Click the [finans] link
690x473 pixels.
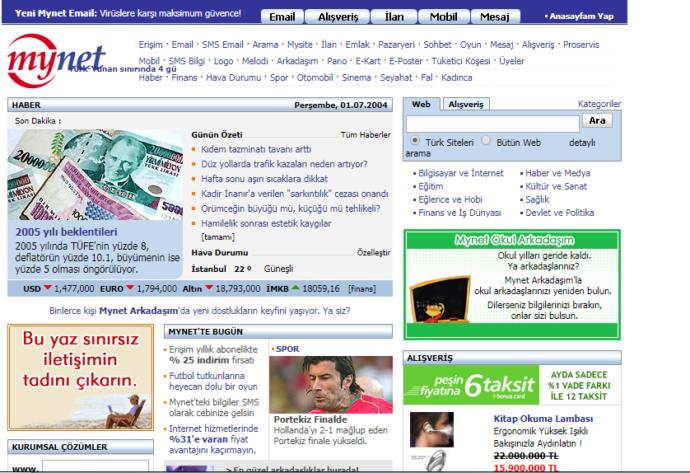coord(362,289)
